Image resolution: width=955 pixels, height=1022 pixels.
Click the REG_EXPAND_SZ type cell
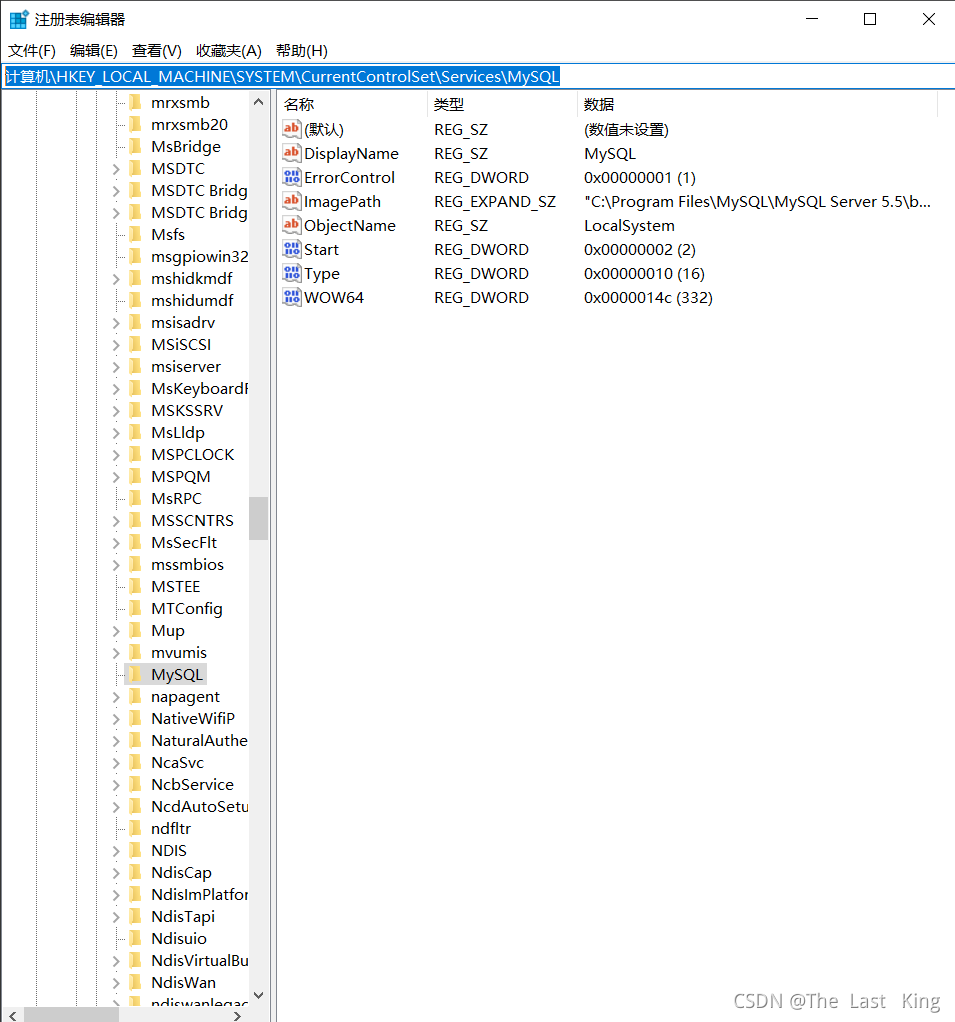(495, 201)
